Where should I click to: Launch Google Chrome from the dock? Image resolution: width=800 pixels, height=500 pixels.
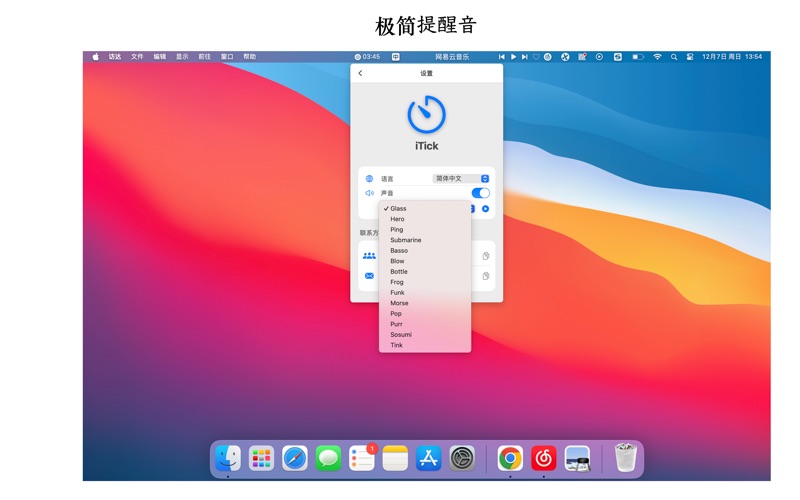[510, 458]
